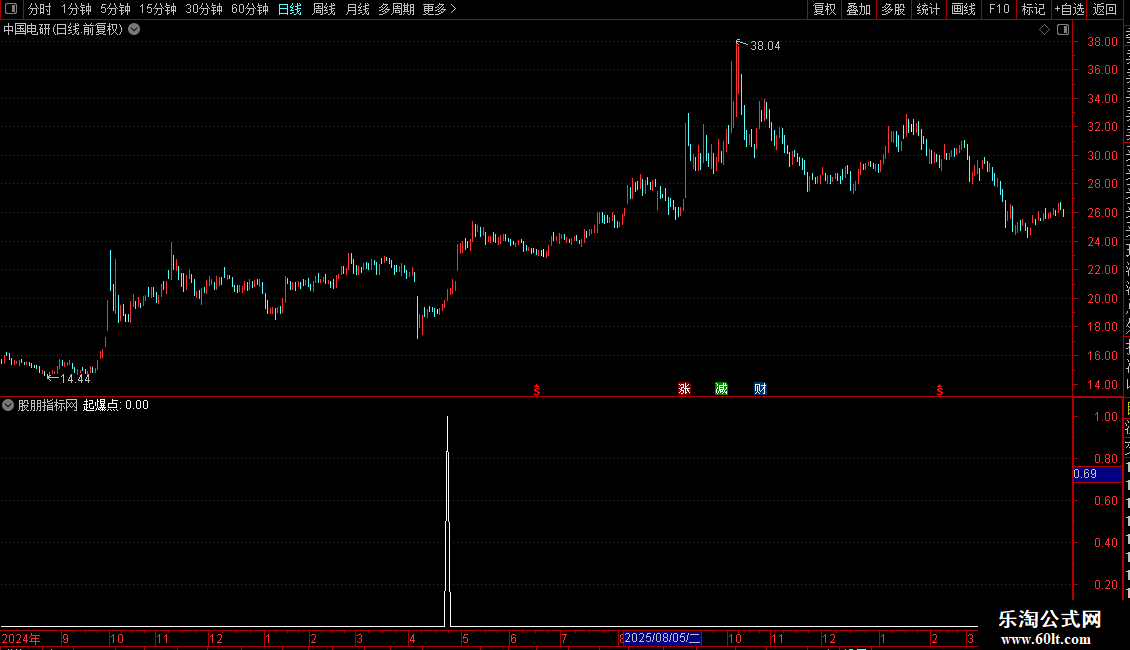This screenshot has width=1130, height=650.
Task: Open the 股朋指标网 indicator dropdown arrow
Action: point(8,405)
